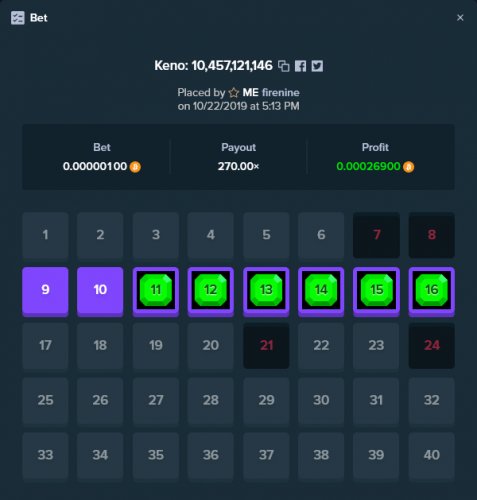Image resolution: width=477 pixels, height=500 pixels.
Task: Toggle red missed tile 21
Action: 266,346
